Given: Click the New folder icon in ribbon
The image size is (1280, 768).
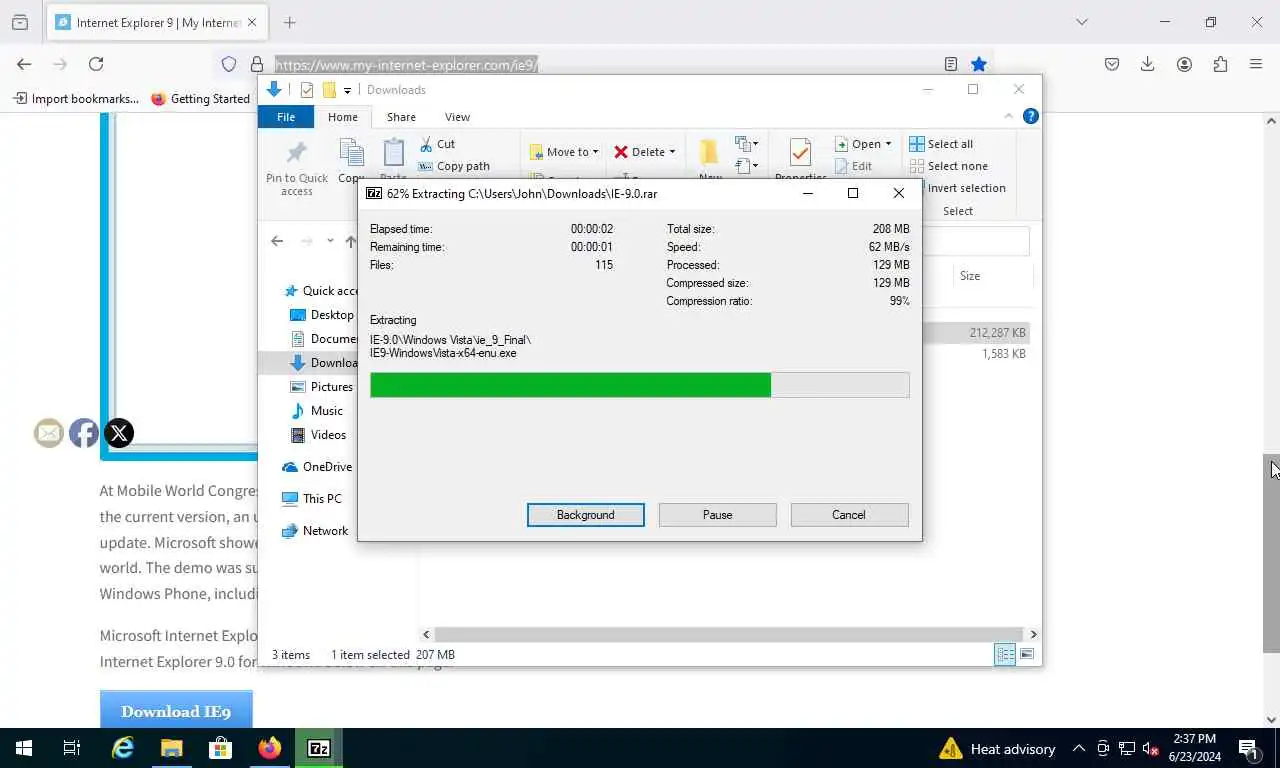Looking at the screenshot, I should point(710,153).
